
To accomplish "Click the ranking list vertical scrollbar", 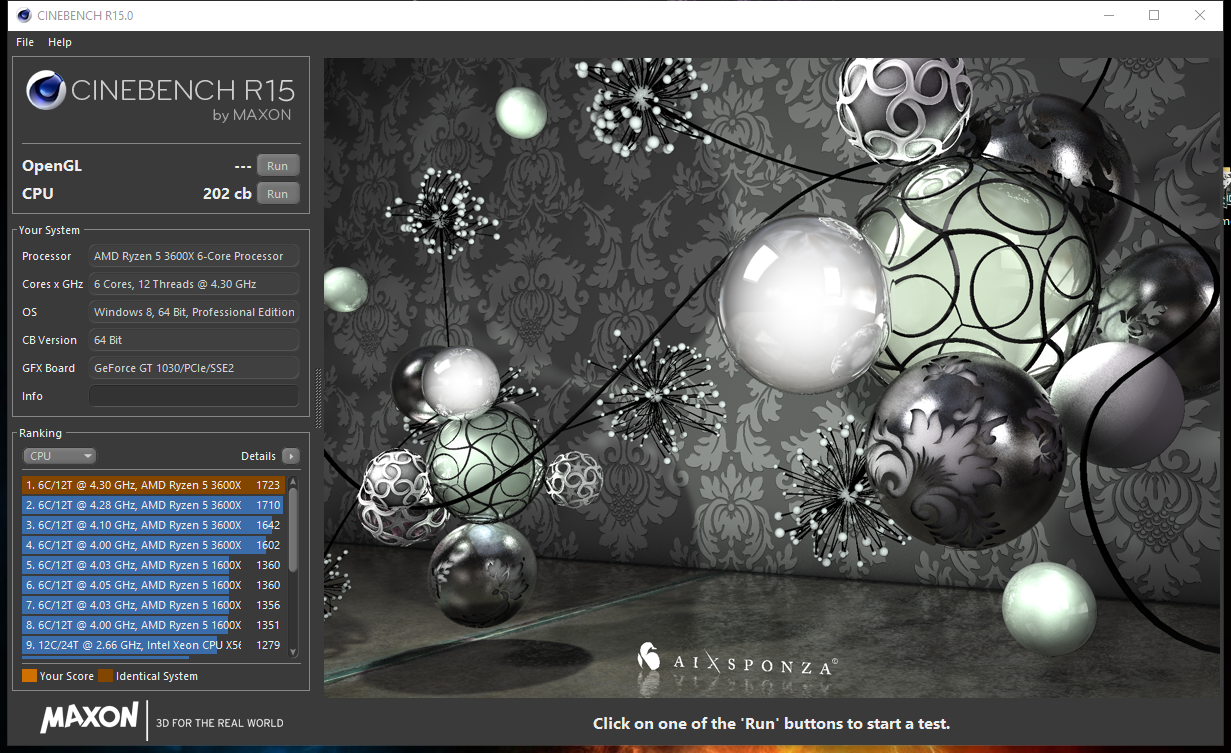I will (293, 530).
